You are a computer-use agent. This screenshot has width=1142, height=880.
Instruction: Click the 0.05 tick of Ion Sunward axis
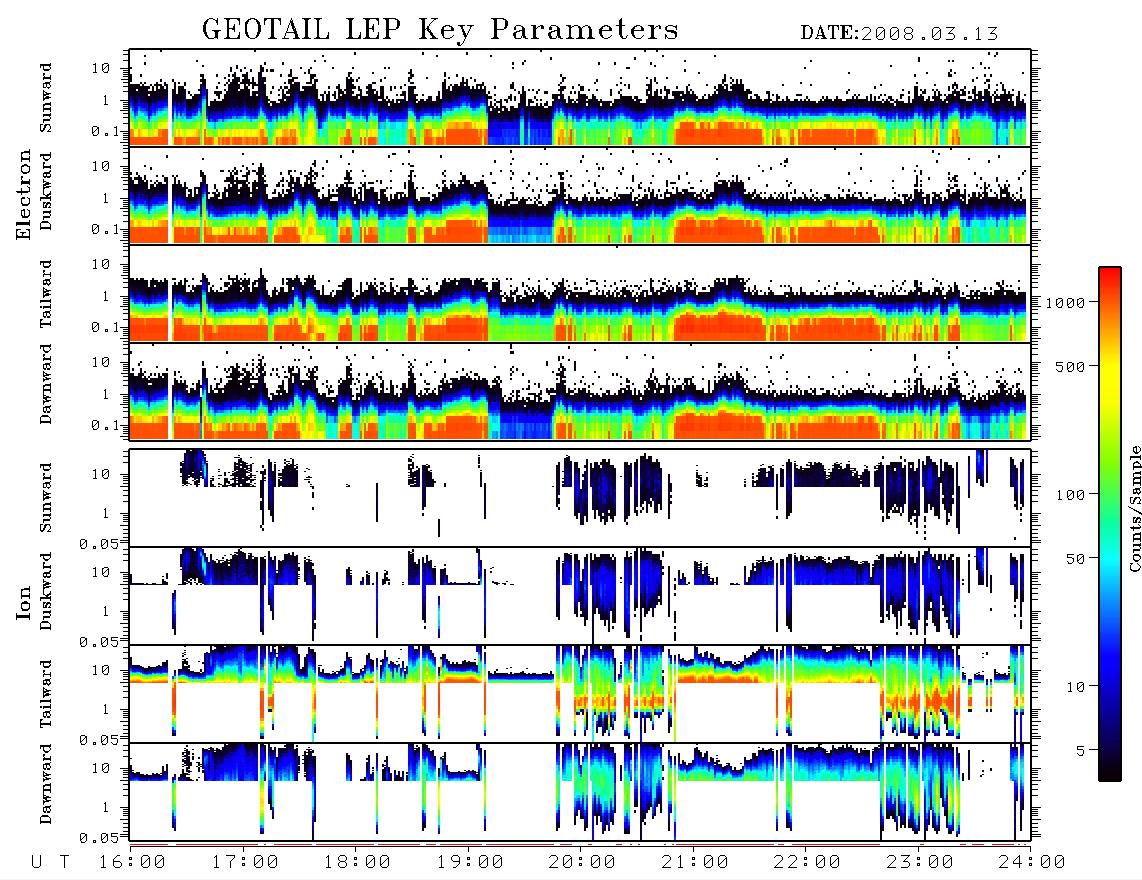99,543
